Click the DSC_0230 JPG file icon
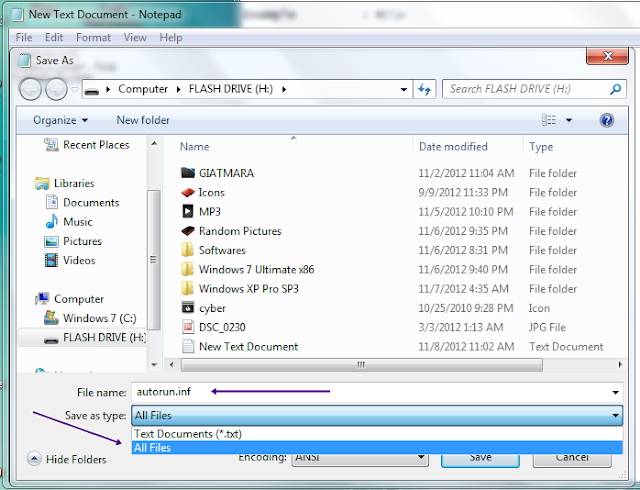 click(188, 327)
